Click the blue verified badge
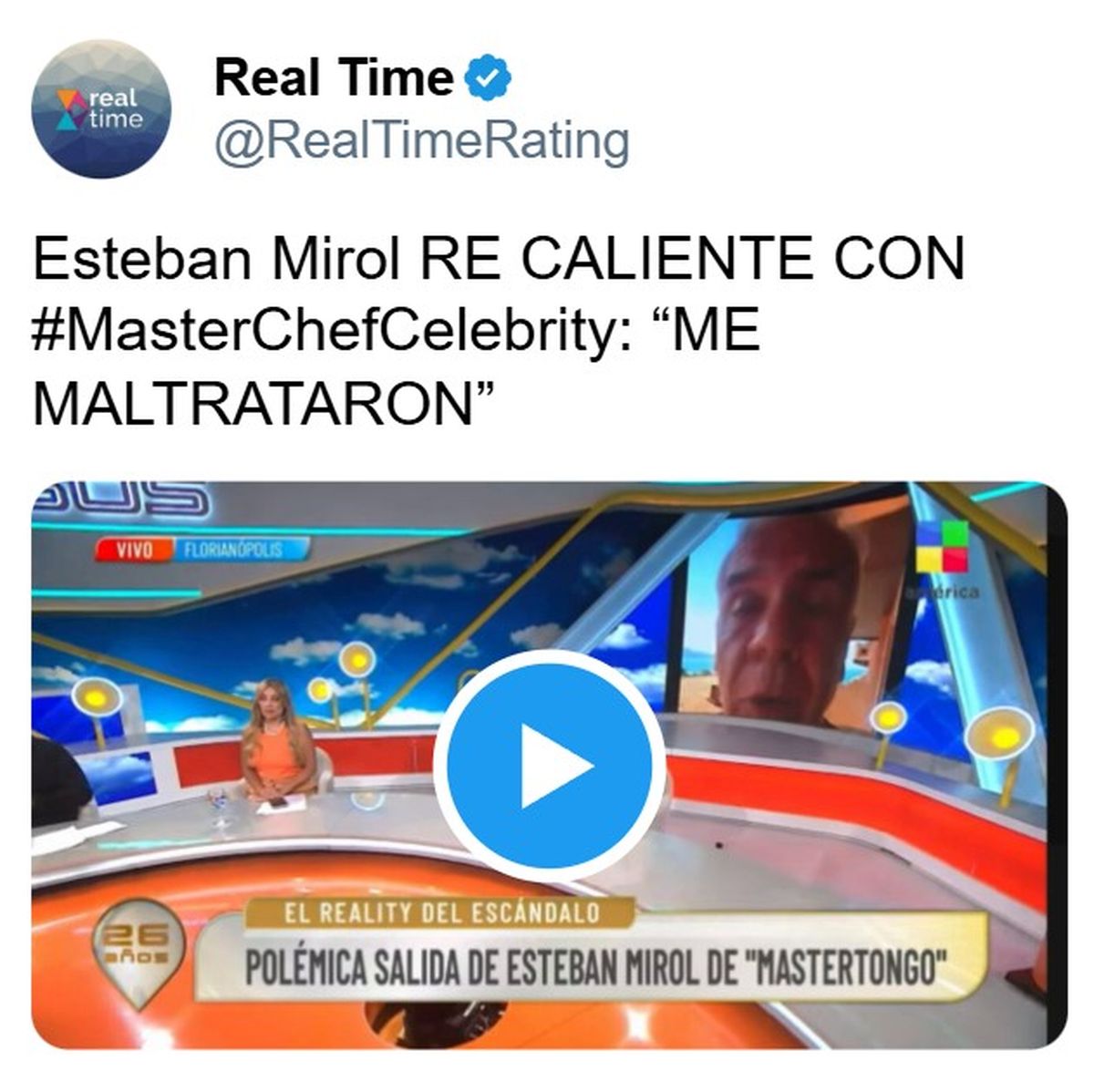Screen dimensions: 1094x1092 point(489,77)
